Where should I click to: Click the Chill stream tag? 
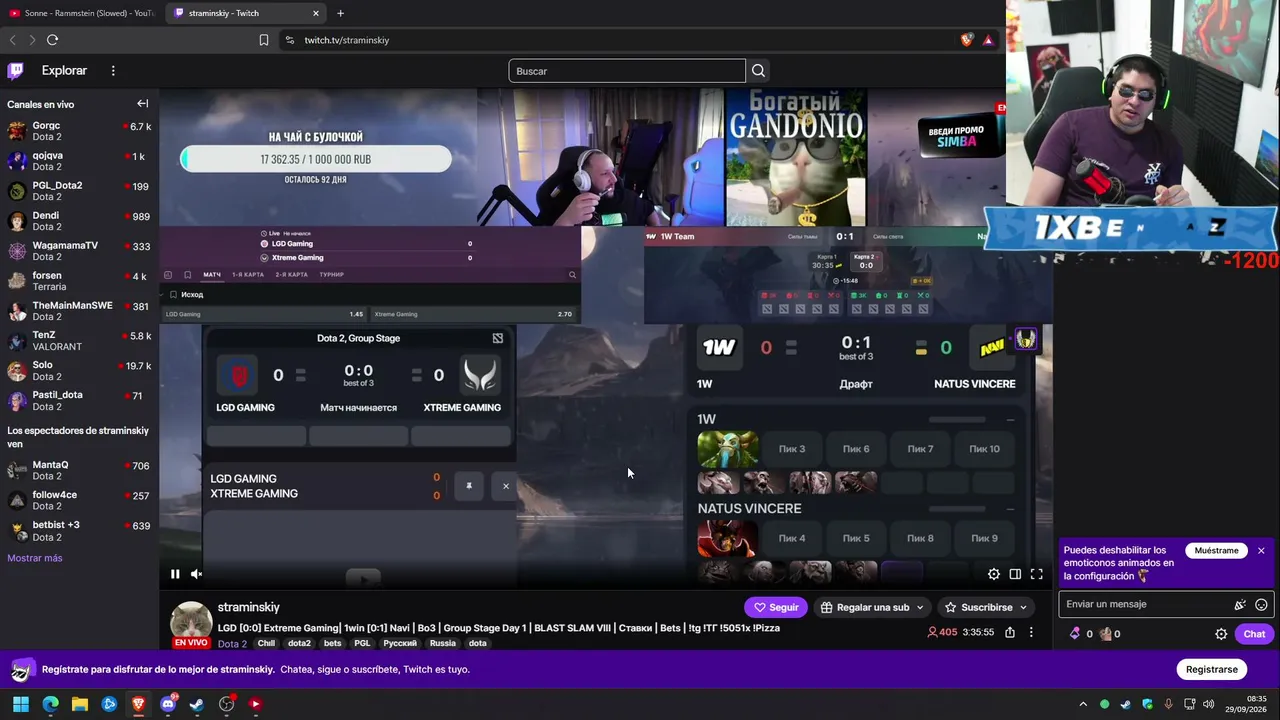(266, 643)
